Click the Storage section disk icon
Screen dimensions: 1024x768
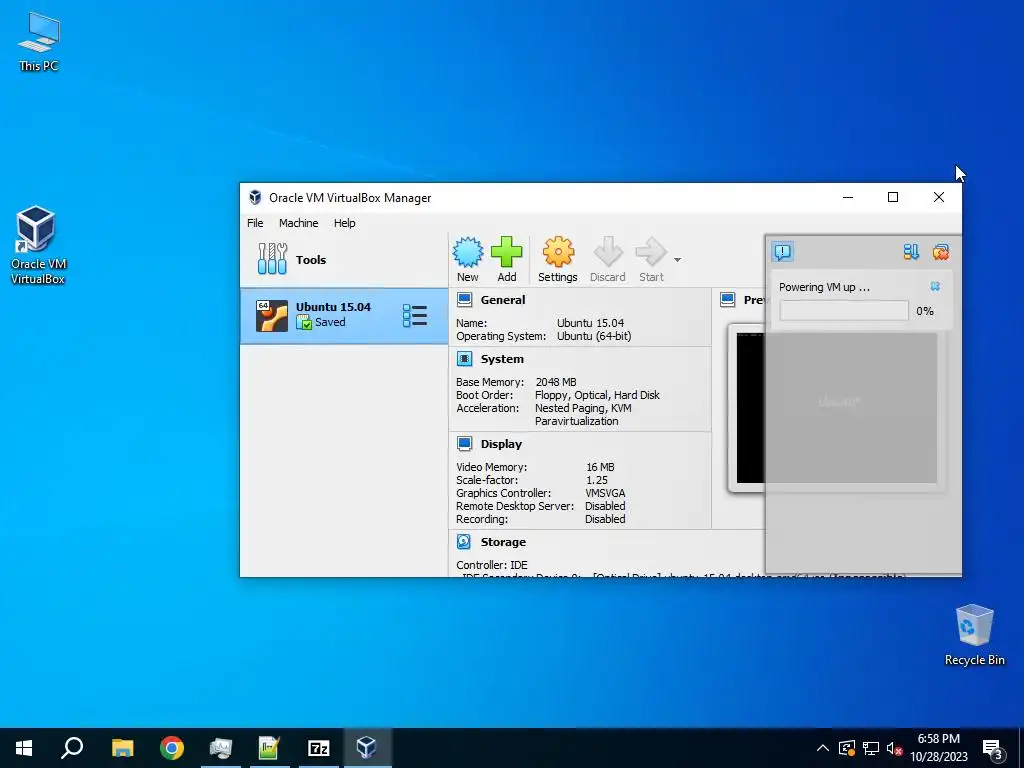click(x=464, y=541)
